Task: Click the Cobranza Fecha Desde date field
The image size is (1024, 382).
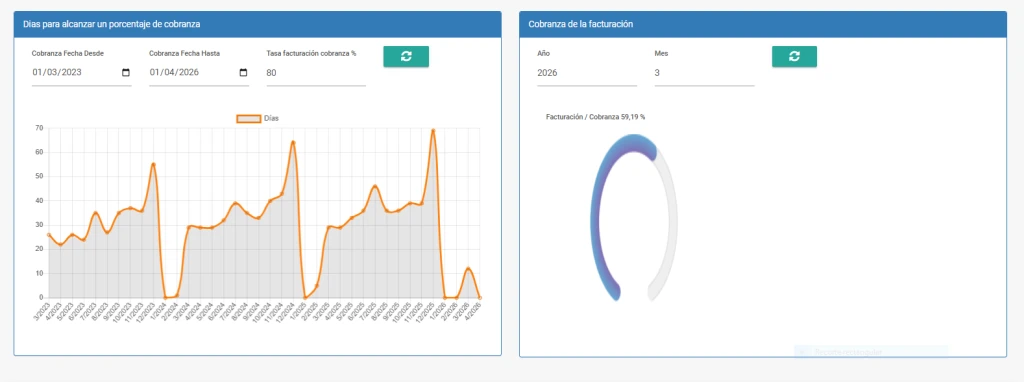Action: click(x=82, y=73)
